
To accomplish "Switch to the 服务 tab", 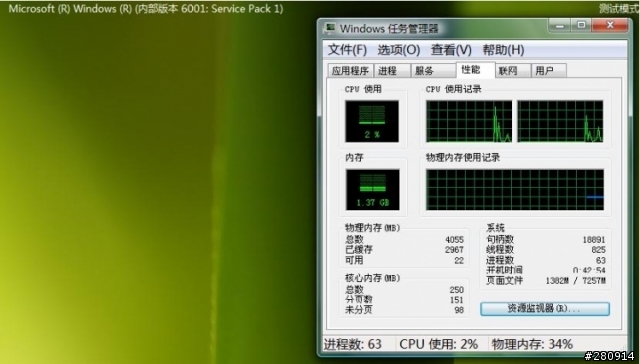I will [433, 71].
